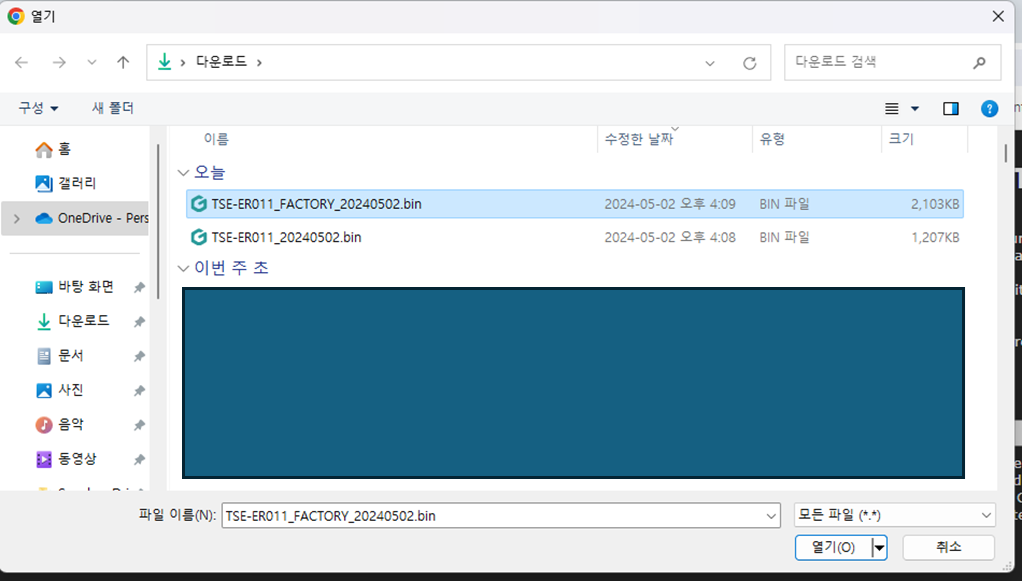Click date 2024-05-02 오후 4:08
The image size is (1022, 581).
669,237
